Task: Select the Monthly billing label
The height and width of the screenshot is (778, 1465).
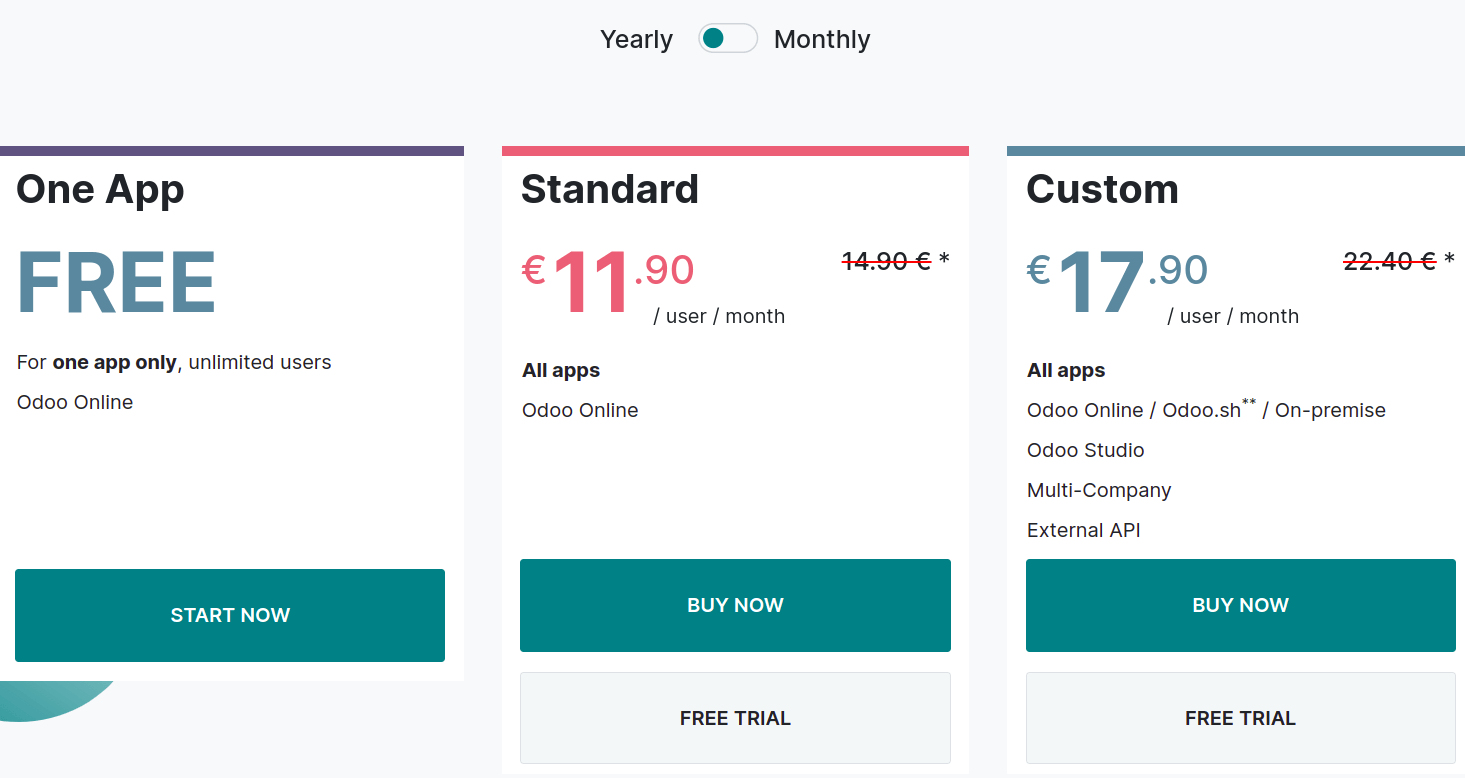Action: 822,39
